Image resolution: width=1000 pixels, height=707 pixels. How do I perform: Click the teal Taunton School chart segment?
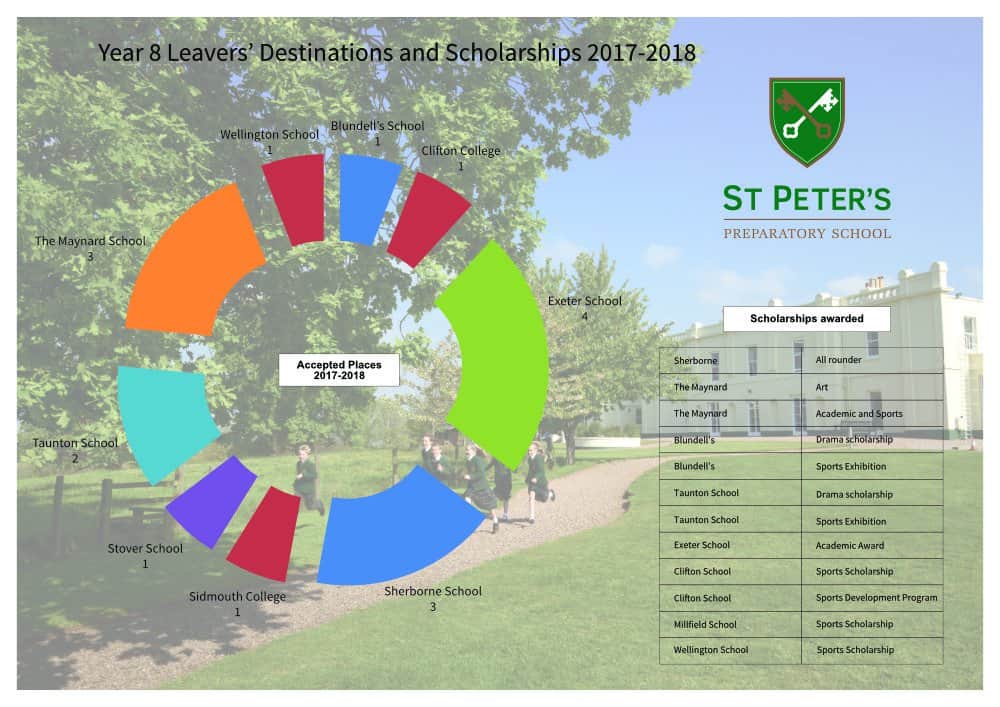coord(165,420)
